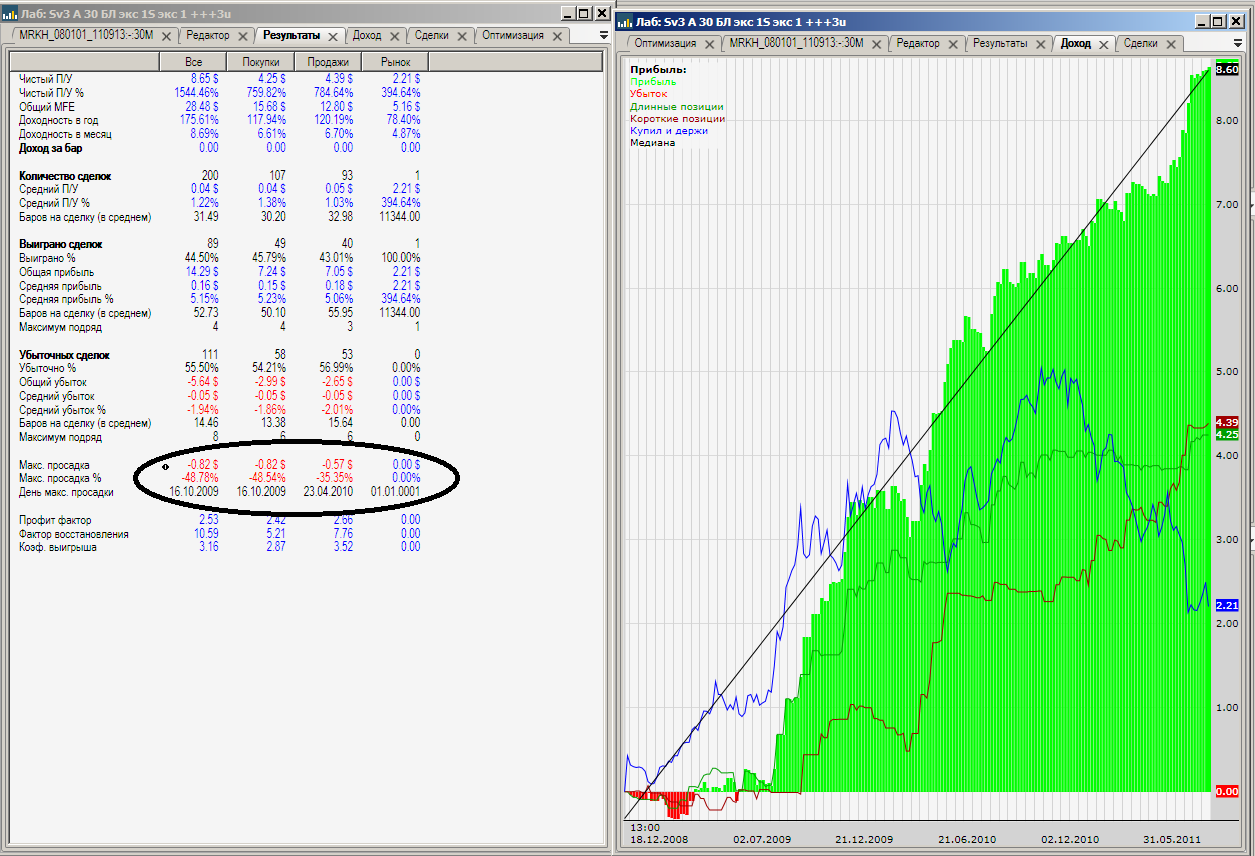Viewport: 1255px width, 856px height.
Task: Select the Профит фактор row label
Action: pyautogui.click(x=56, y=520)
